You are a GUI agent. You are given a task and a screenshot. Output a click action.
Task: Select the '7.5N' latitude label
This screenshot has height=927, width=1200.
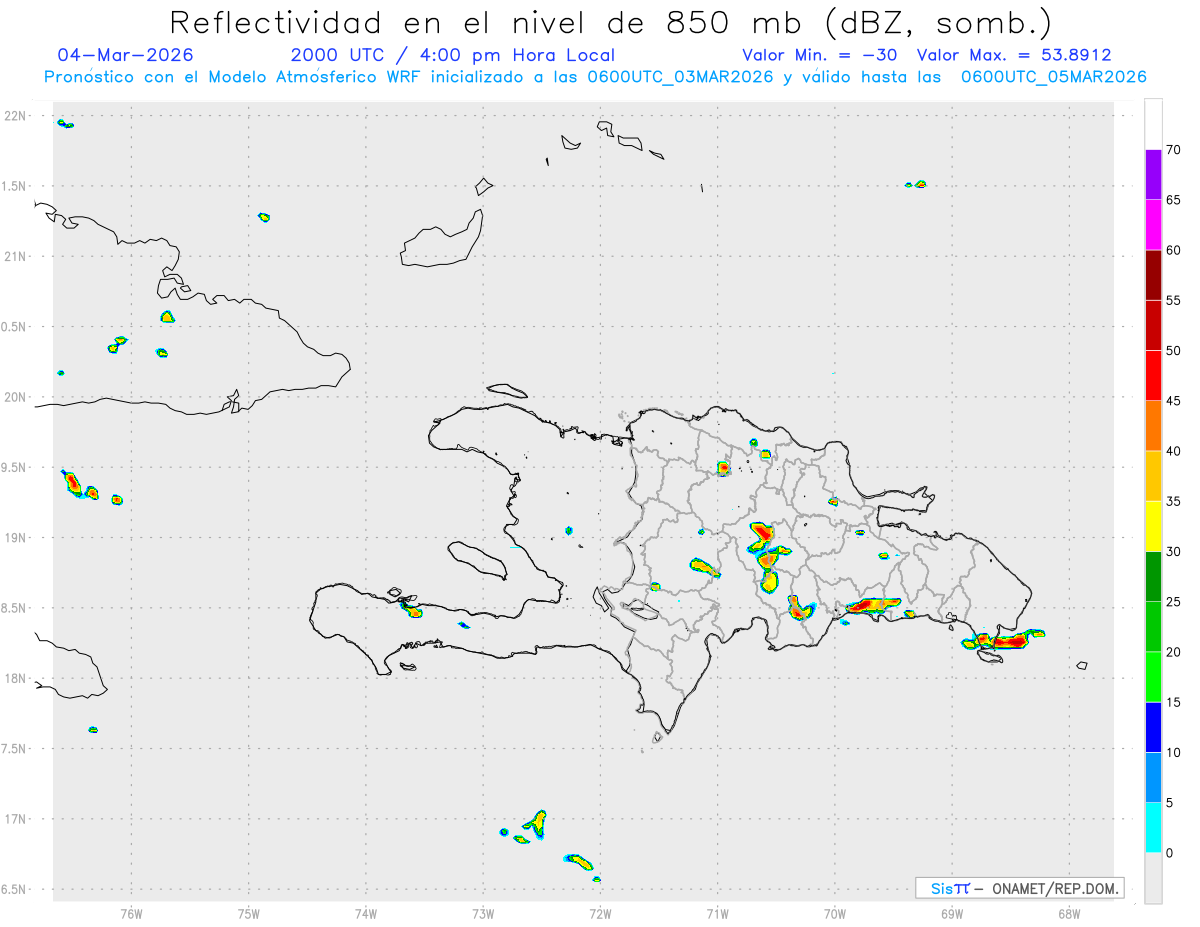pos(15,748)
